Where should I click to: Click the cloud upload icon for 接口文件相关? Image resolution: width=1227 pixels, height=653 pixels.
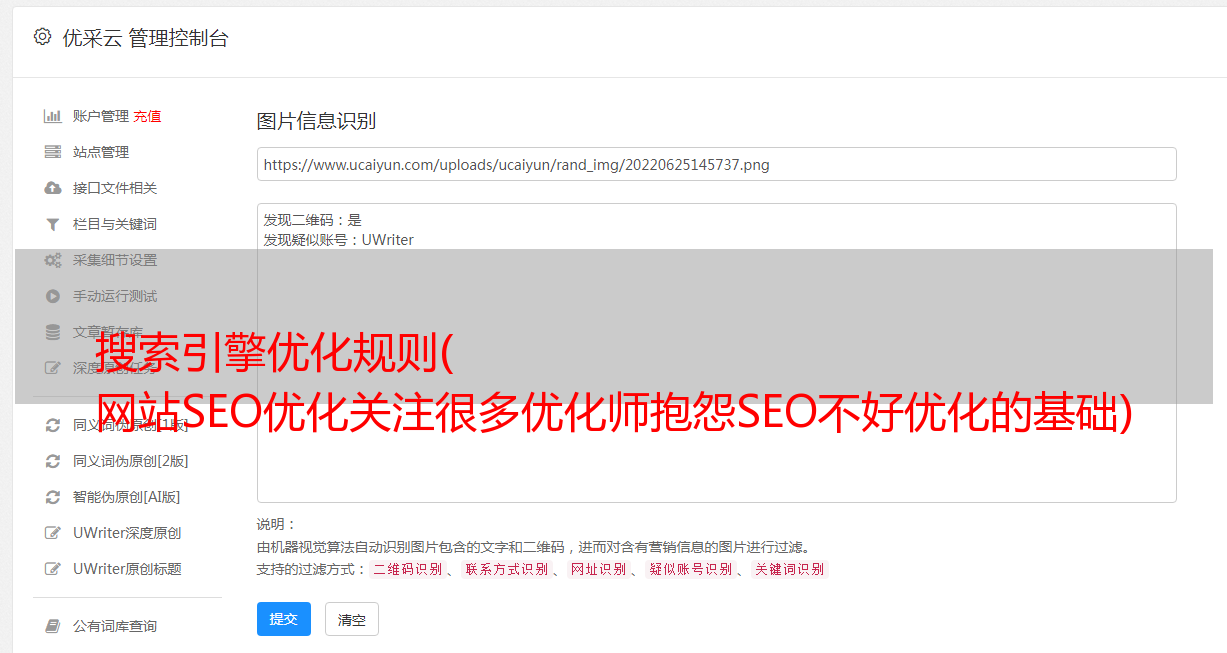tap(53, 188)
